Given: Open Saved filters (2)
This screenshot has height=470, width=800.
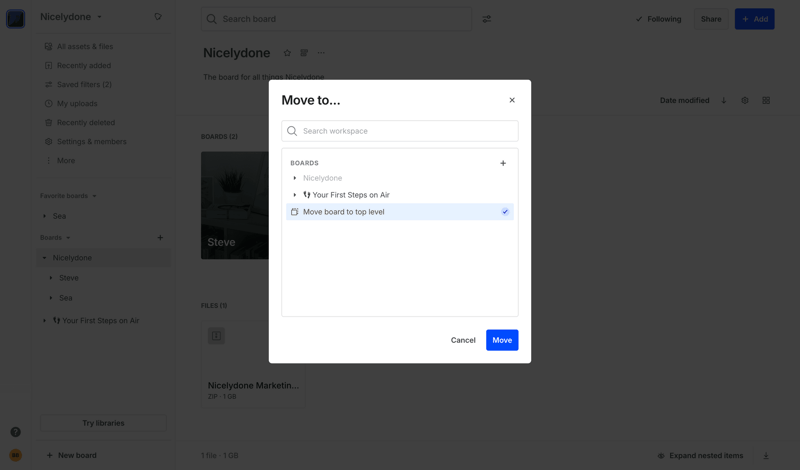Looking at the screenshot, I should (84, 84).
